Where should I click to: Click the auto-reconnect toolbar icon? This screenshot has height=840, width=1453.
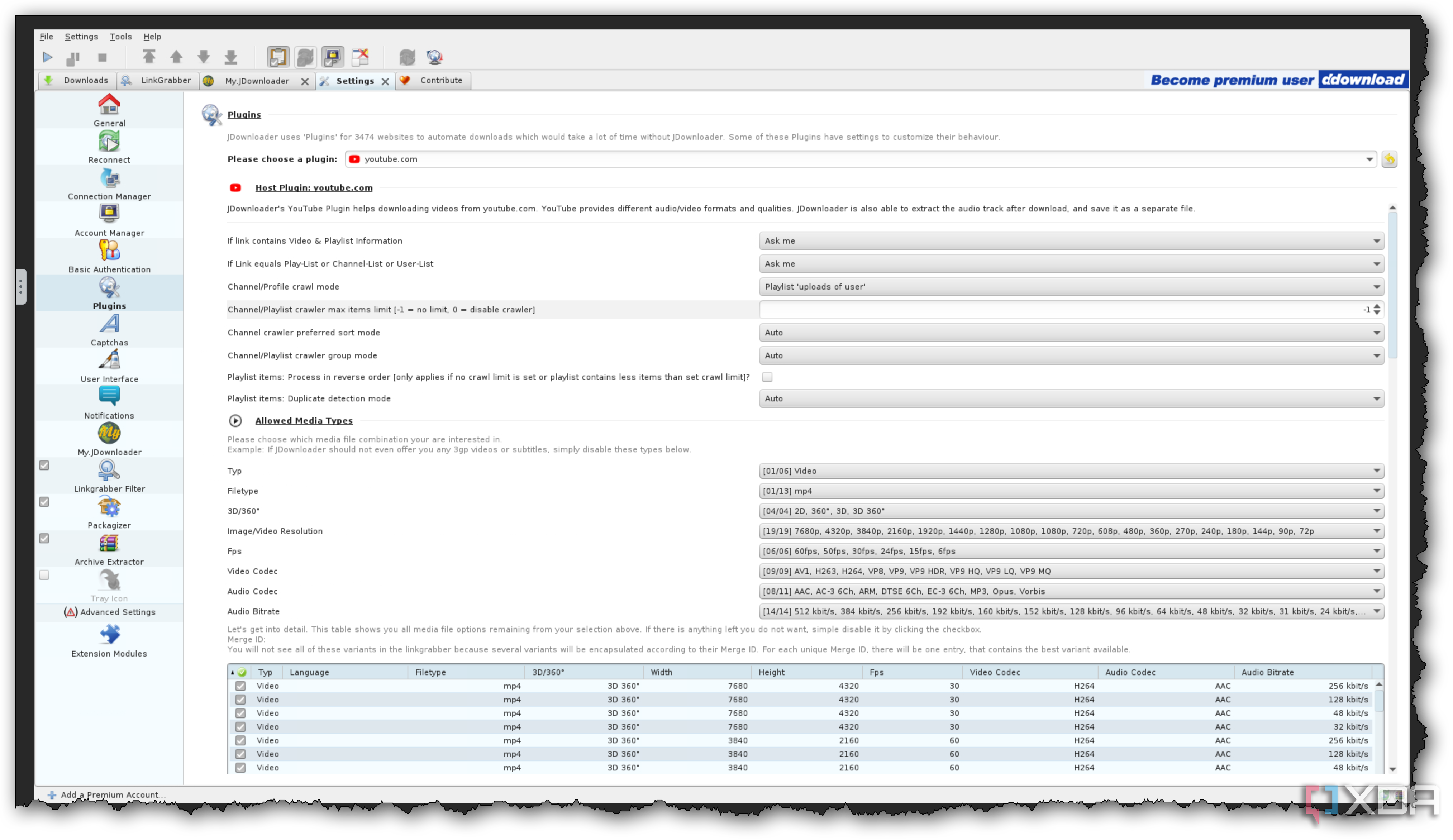[x=306, y=57]
